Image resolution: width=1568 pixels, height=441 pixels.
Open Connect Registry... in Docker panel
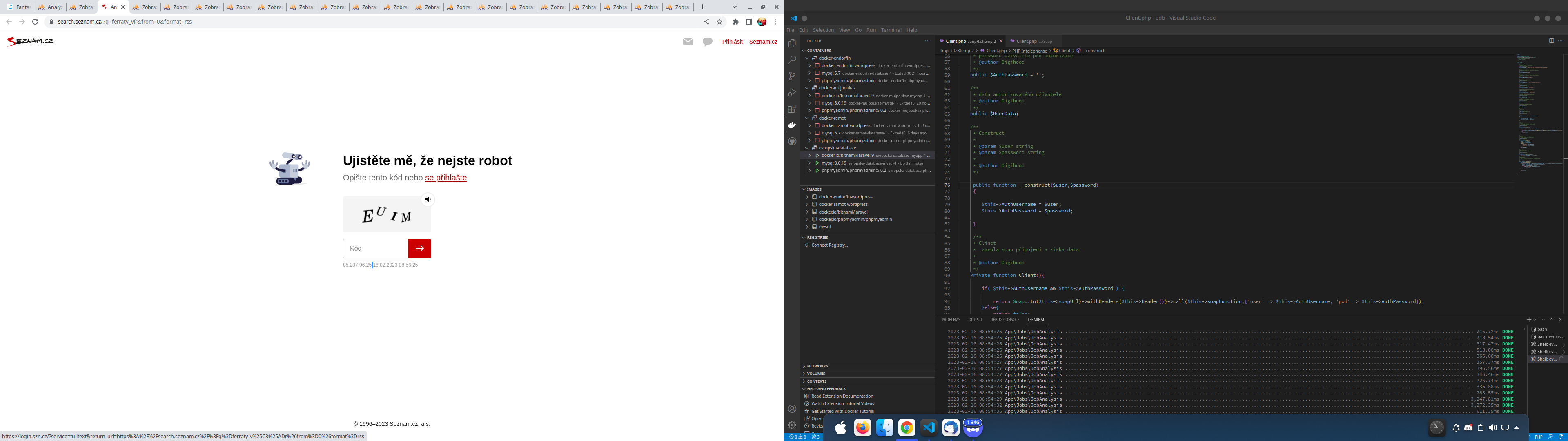tap(829, 245)
